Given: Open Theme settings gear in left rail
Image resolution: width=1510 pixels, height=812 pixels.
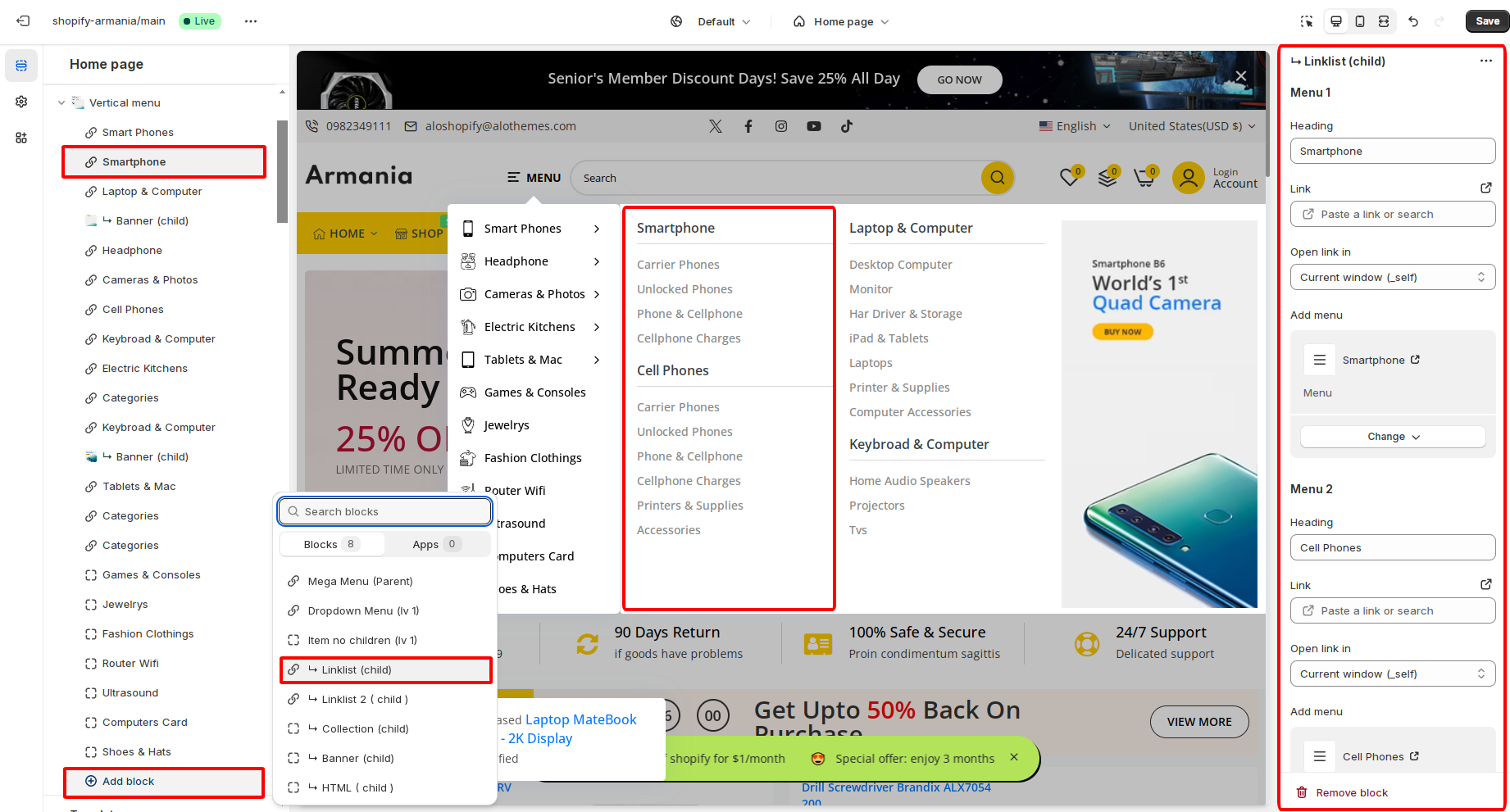Looking at the screenshot, I should (x=21, y=102).
